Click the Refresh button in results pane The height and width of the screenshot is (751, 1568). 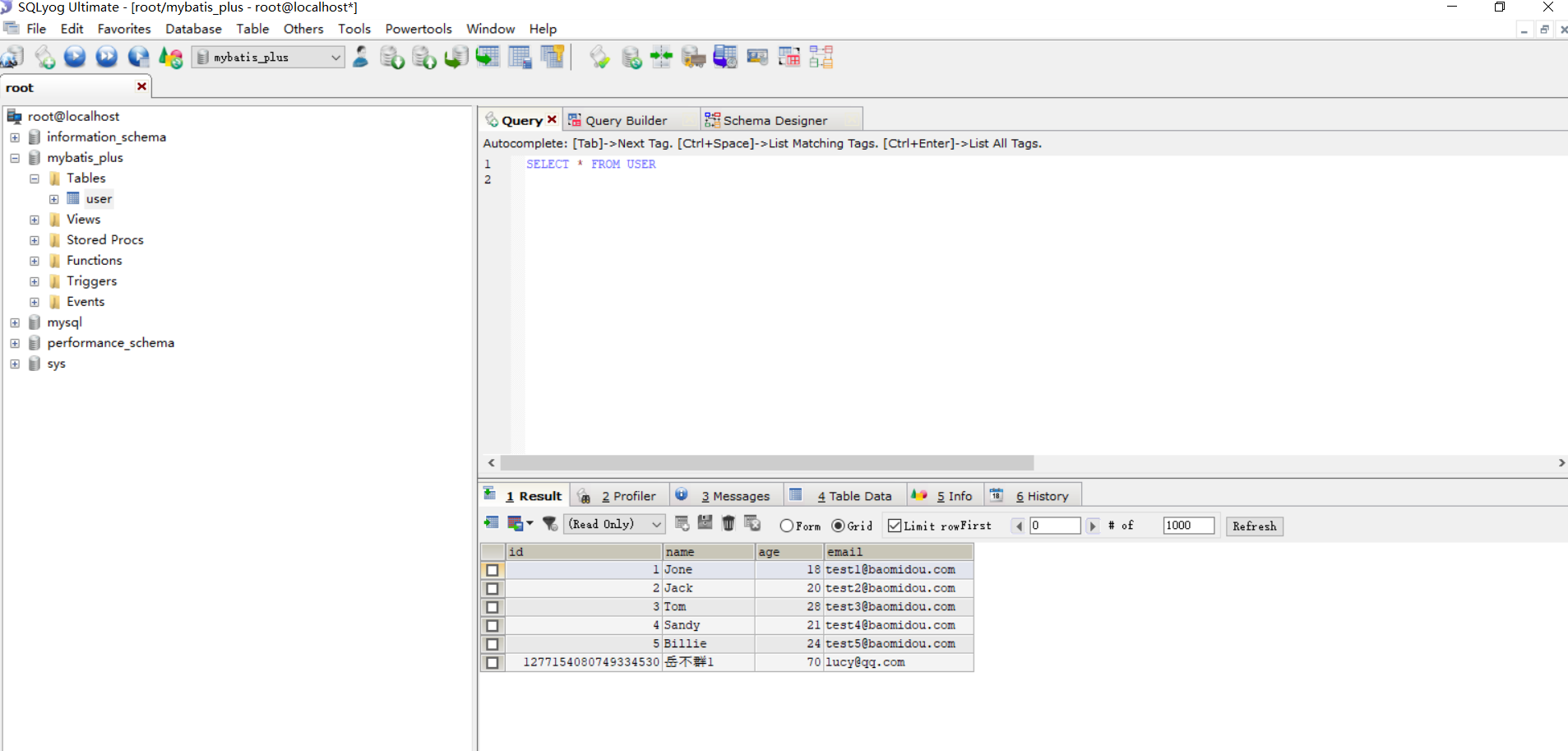(1253, 526)
